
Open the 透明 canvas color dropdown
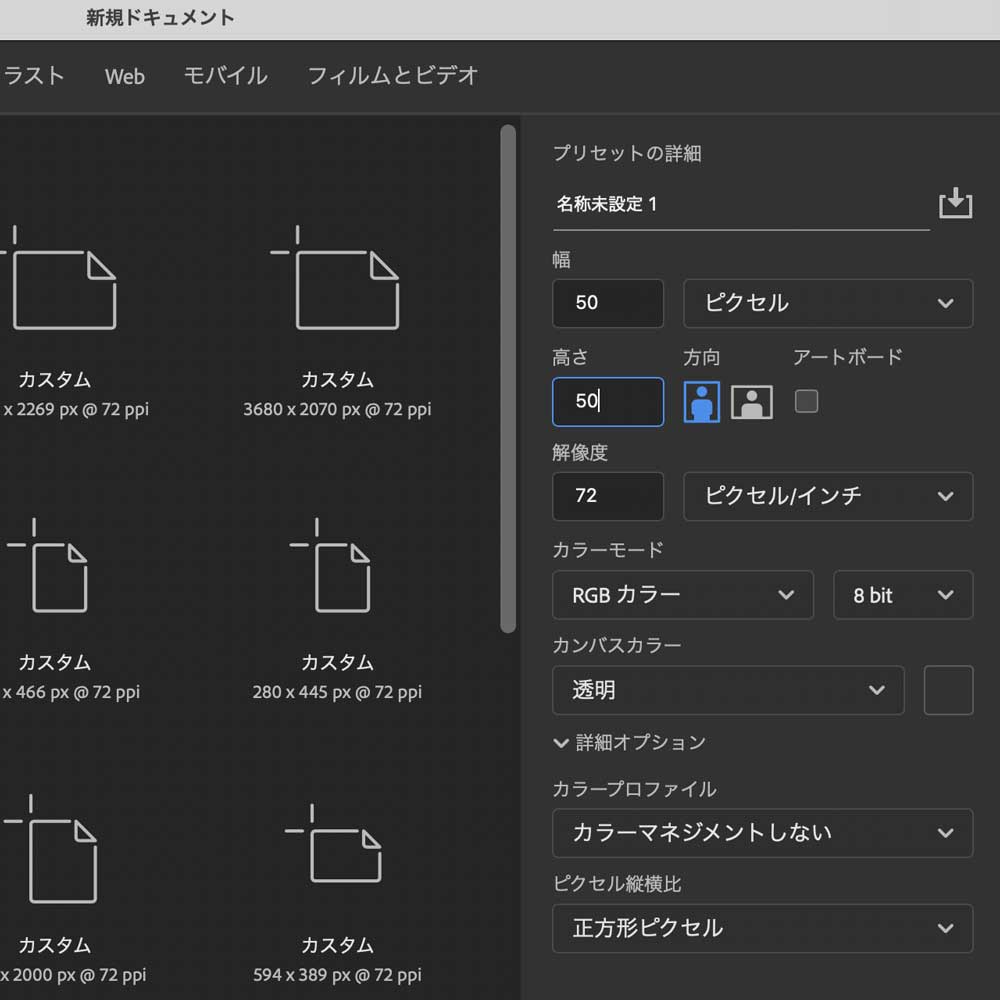(728, 690)
